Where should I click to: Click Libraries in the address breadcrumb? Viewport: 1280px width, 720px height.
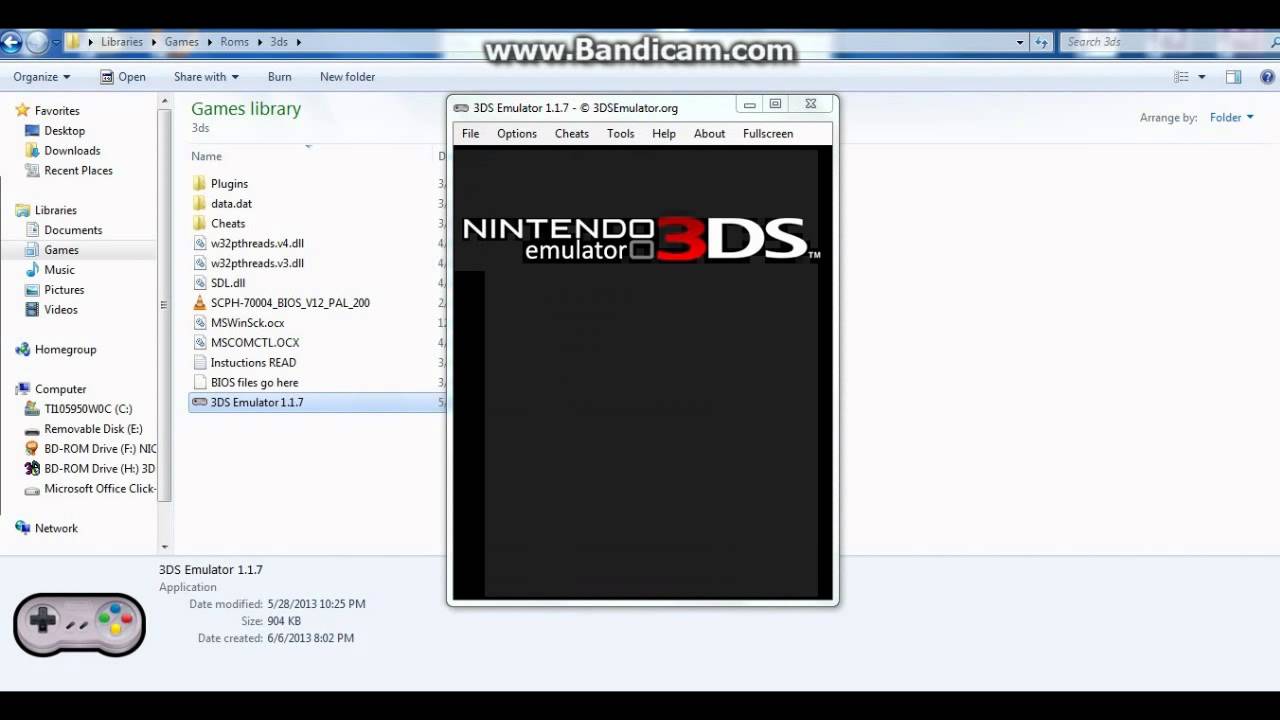(x=122, y=42)
